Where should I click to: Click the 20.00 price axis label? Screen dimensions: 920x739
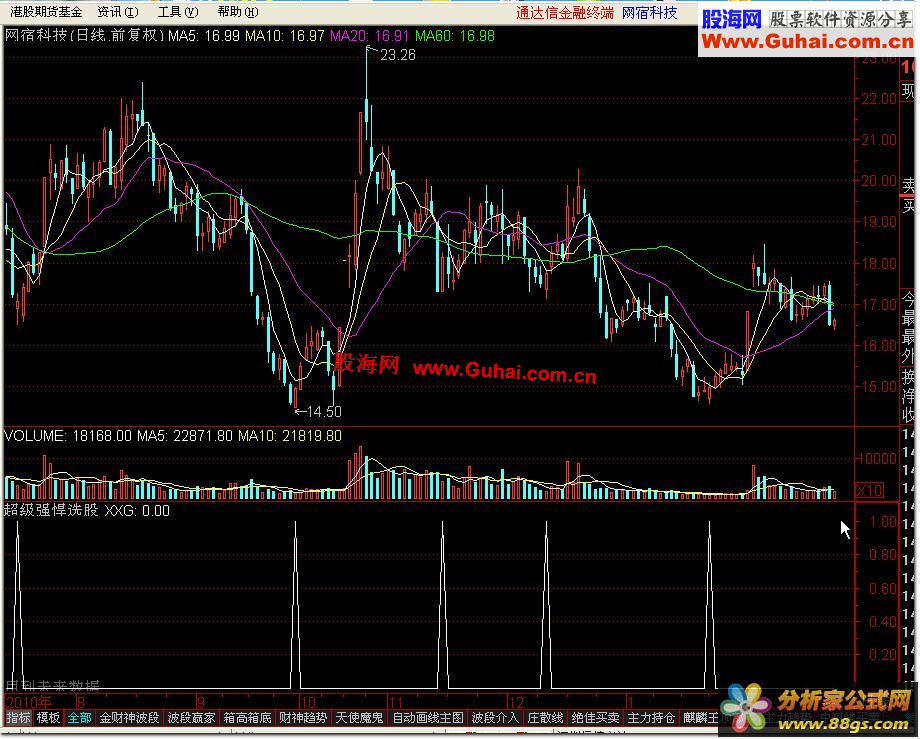[x=878, y=181]
